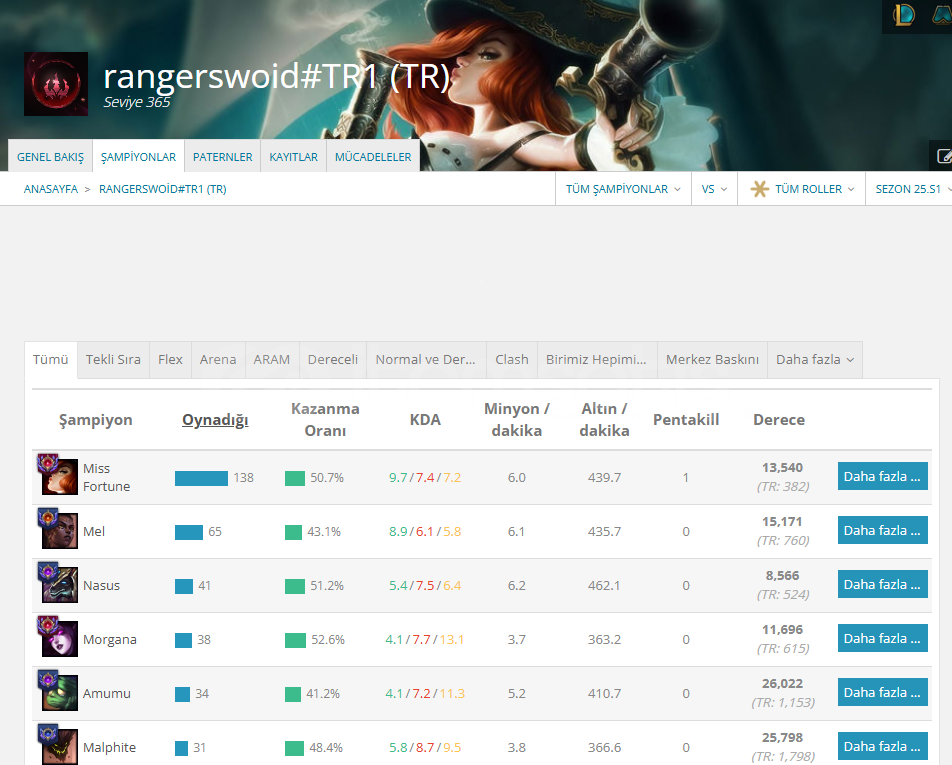Click the edit icon on banner edge
The image size is (952, 765).
(x=944, y=156)
